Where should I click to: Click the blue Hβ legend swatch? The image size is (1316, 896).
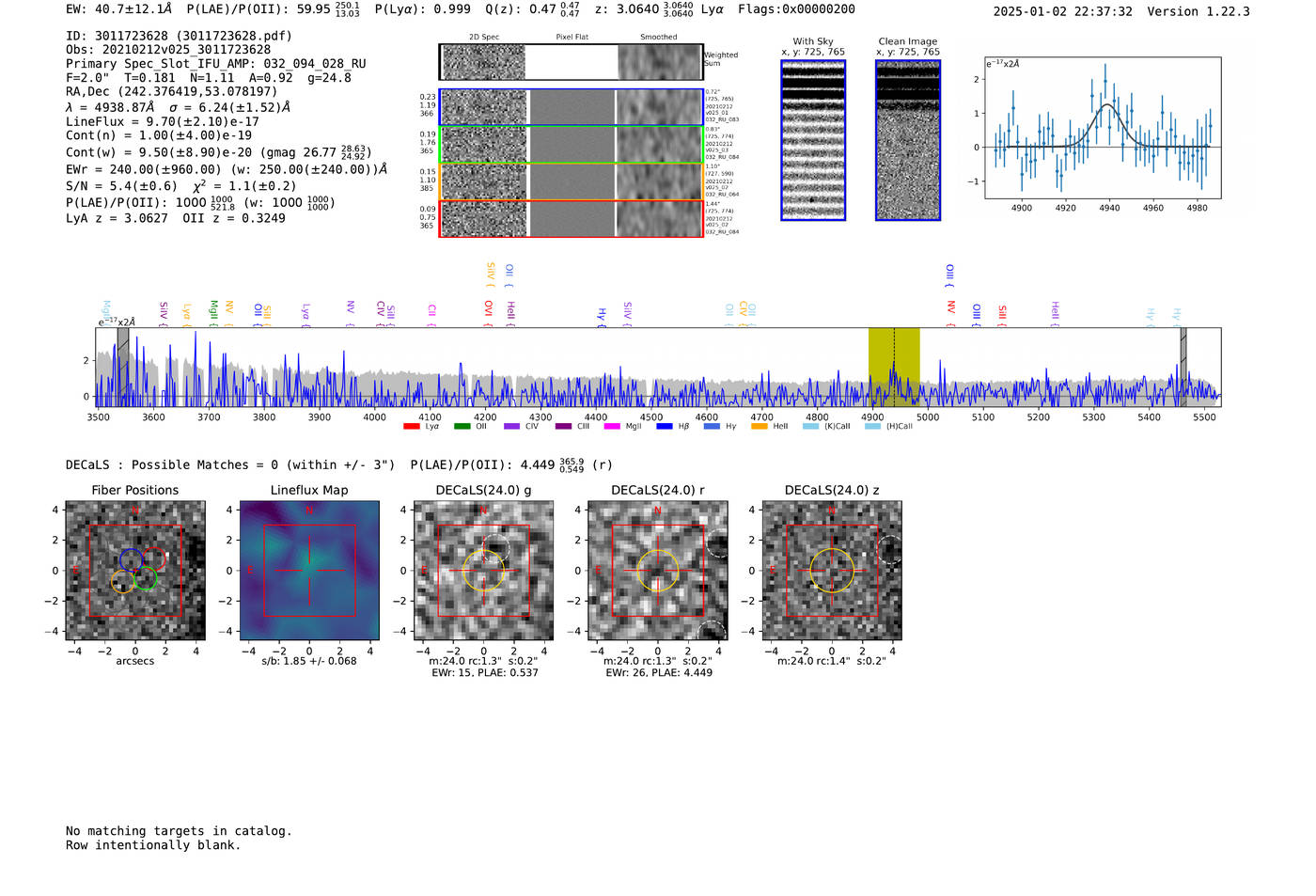point(665,427)
